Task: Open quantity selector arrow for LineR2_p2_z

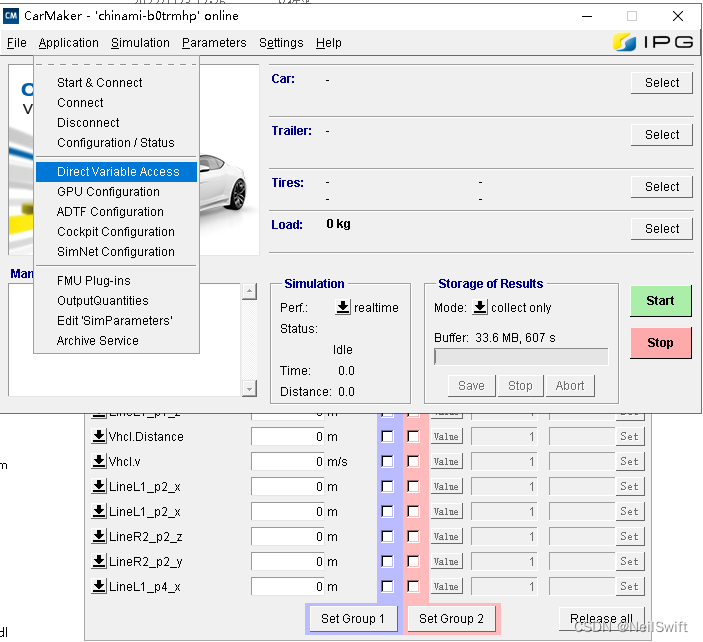Action: [x=99, y=536]
